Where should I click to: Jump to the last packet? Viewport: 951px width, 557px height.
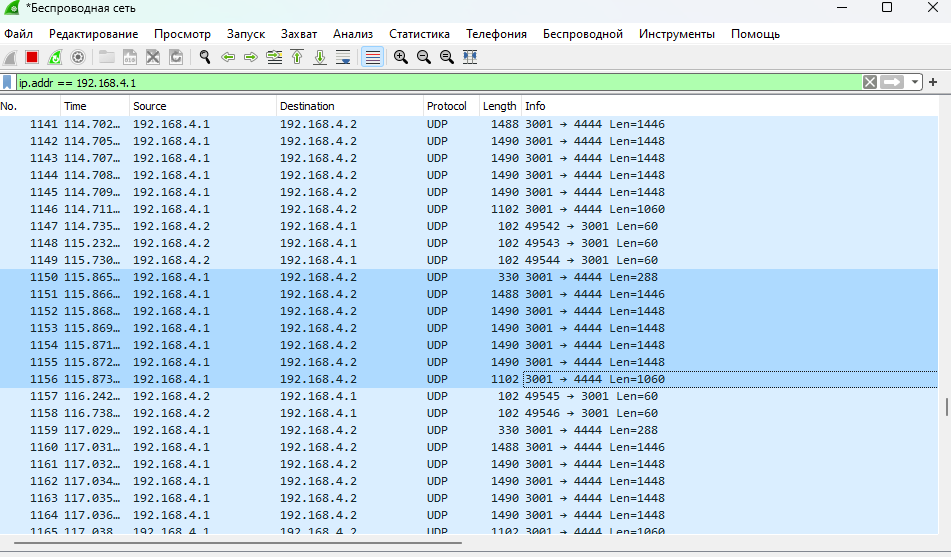(x=320, y=57)
